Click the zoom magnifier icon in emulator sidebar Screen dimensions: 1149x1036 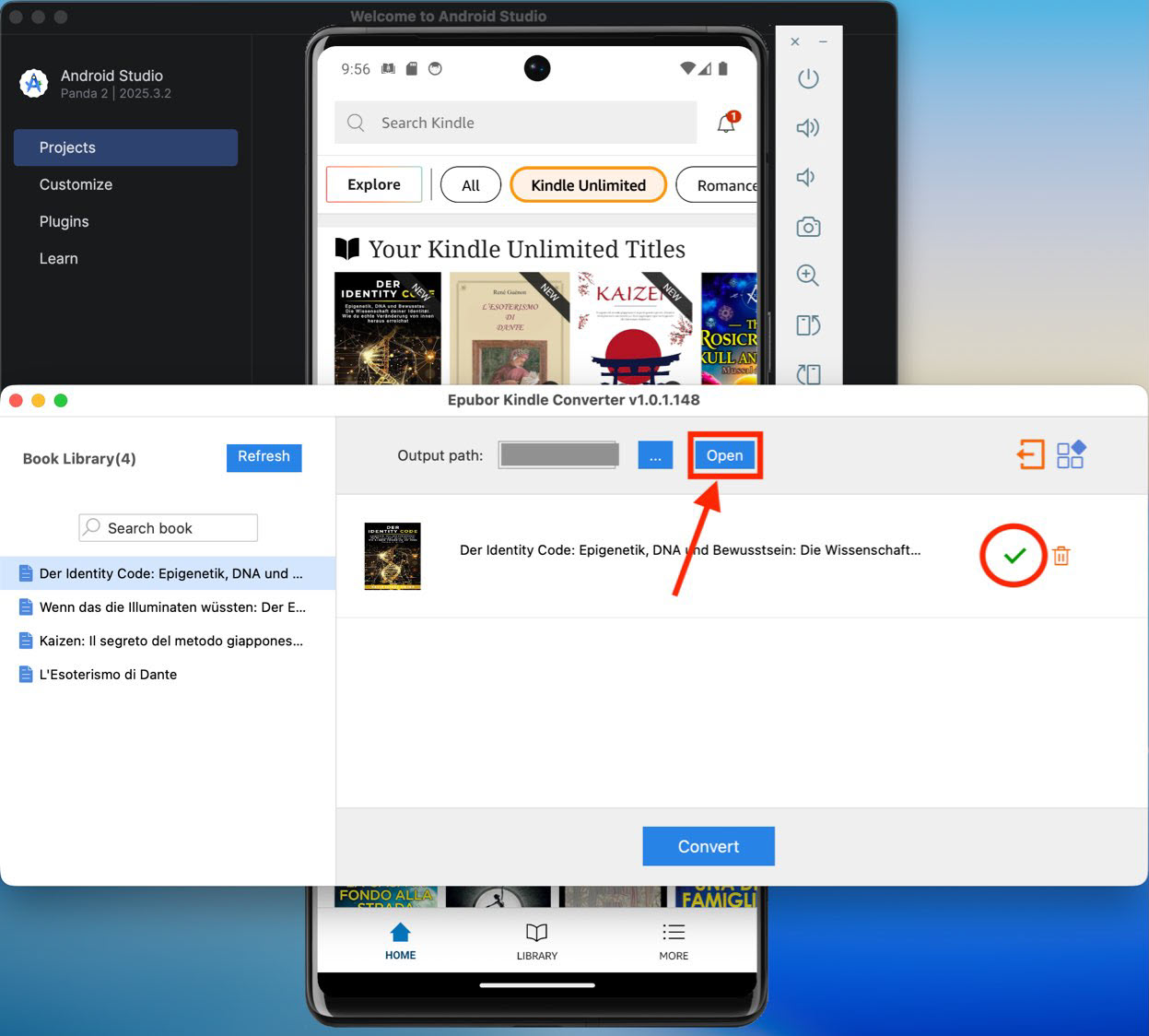(x=808, y=275)
